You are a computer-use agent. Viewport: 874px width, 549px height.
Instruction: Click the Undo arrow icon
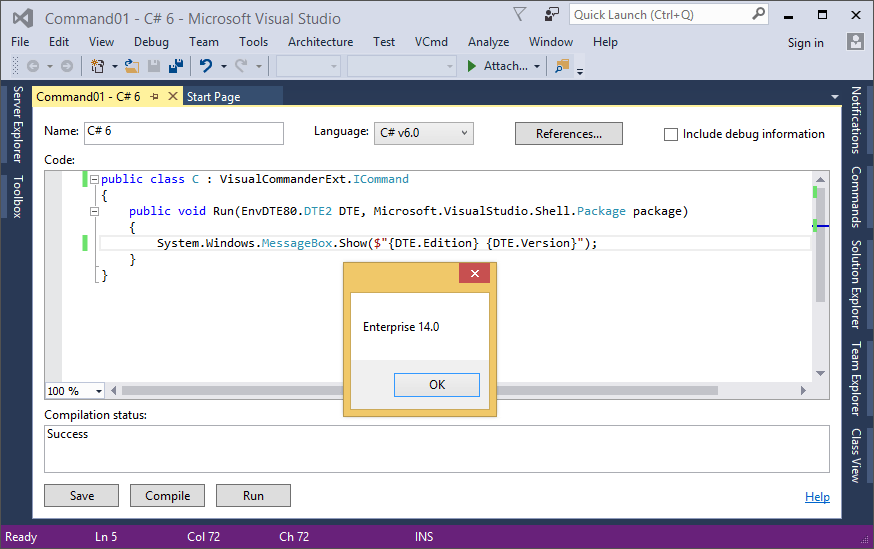coord(205,66)
